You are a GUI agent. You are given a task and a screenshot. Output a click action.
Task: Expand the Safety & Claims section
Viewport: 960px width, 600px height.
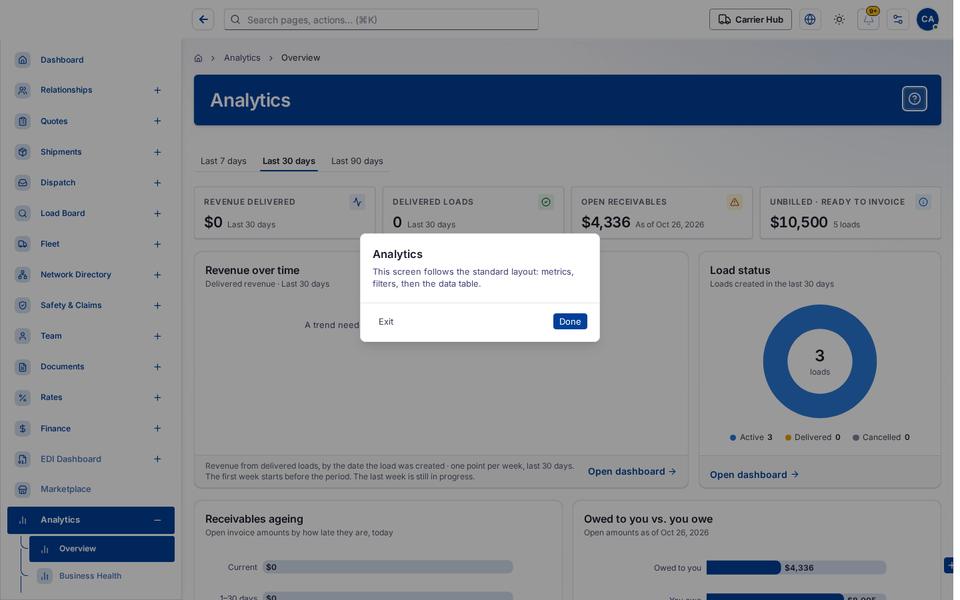[x=157, y=306]
